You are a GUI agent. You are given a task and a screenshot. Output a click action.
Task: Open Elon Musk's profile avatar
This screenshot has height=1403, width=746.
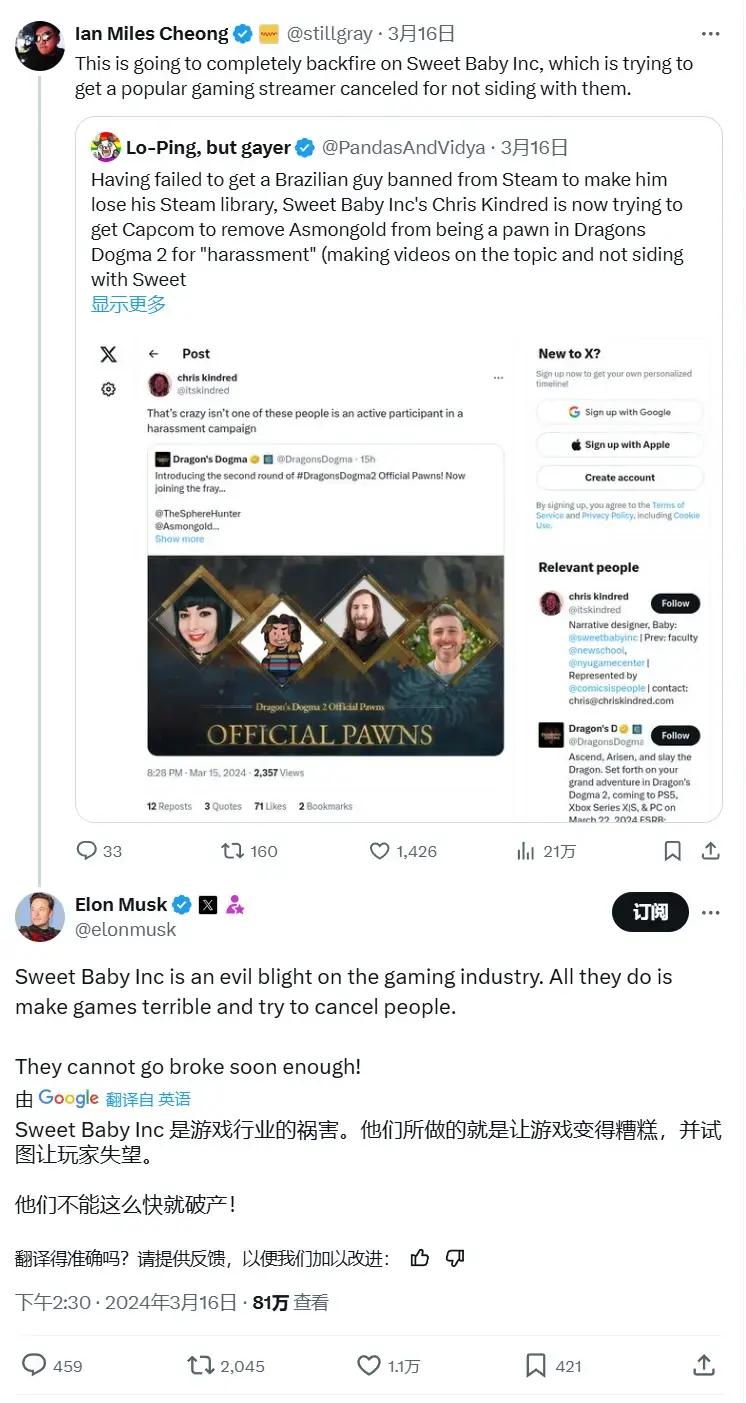[x=39, y=916]
